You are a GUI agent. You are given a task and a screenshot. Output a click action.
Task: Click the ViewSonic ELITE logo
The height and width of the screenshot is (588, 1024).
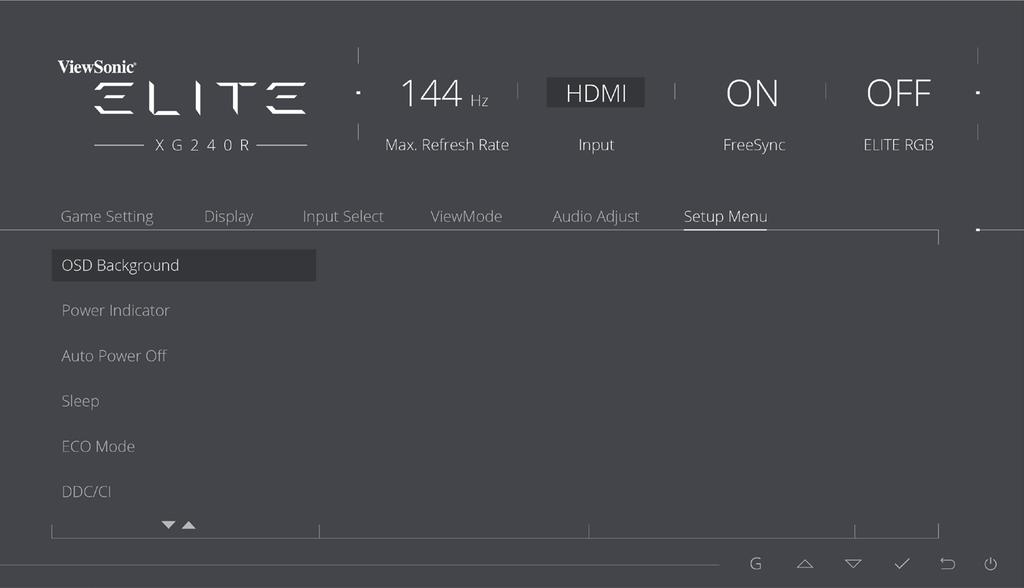tap(182, 87)
